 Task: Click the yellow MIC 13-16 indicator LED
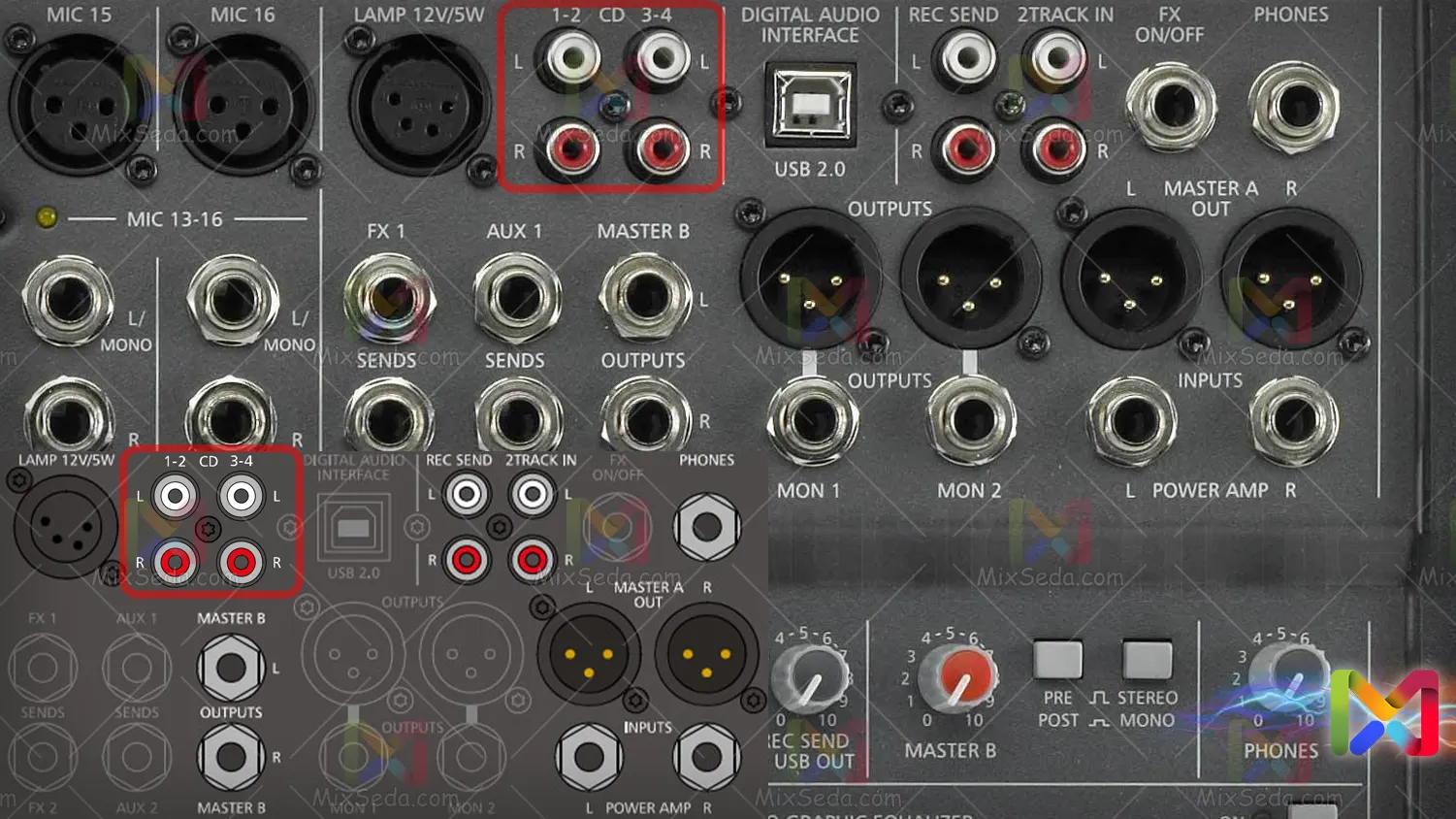(46, 217)
